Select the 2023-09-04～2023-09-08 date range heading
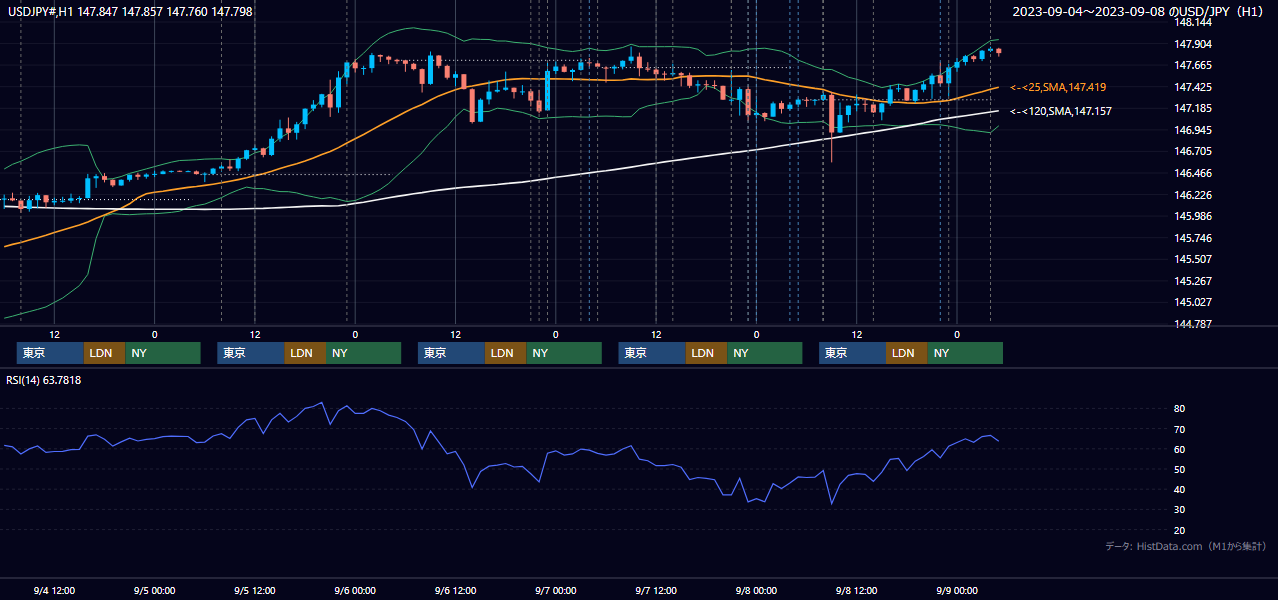 (x=1140, y=12)
